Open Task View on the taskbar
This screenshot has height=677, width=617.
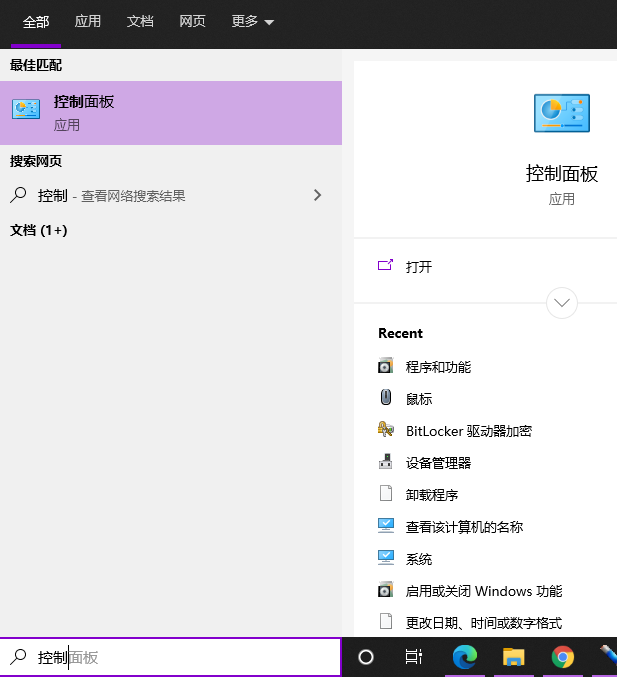pos(414,657)
